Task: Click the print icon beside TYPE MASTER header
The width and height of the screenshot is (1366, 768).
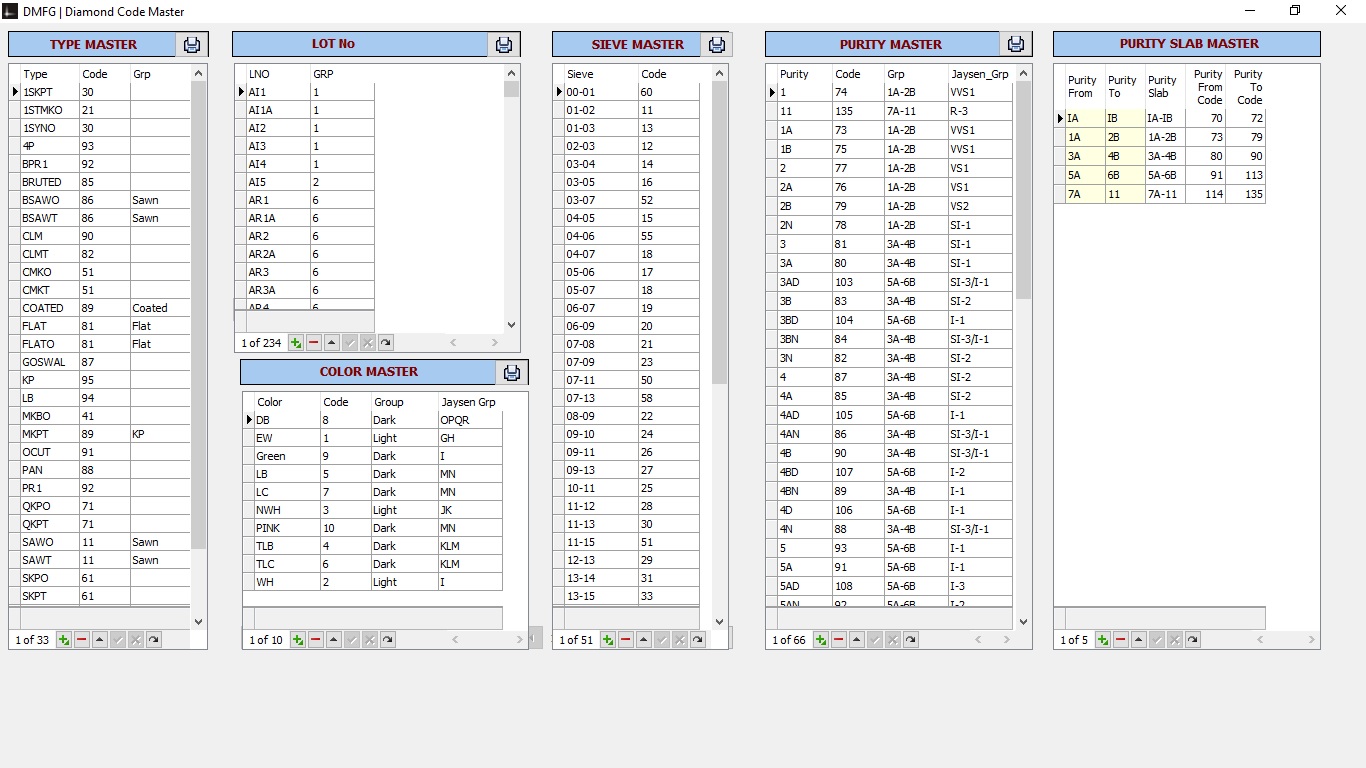Action: coord(192,45)
